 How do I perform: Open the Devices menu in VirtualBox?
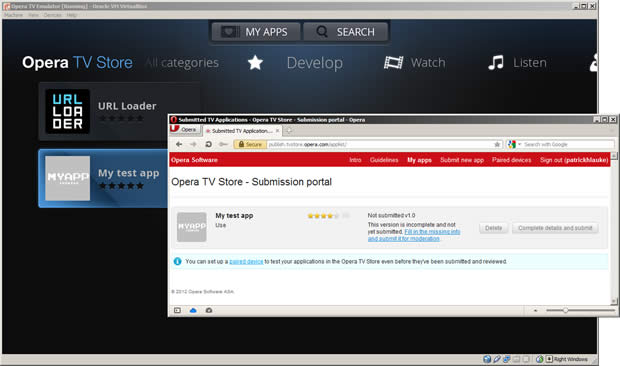click(53, 15)
